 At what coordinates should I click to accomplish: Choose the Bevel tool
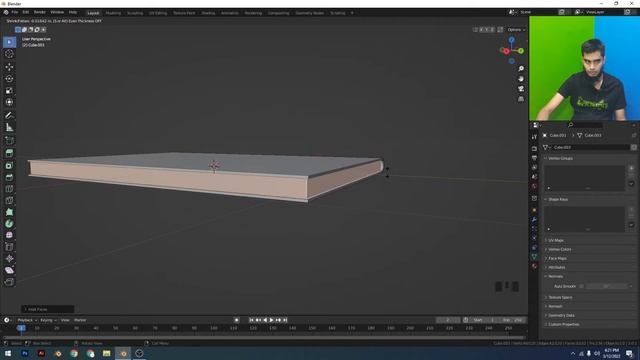click(x=9, y=177)
